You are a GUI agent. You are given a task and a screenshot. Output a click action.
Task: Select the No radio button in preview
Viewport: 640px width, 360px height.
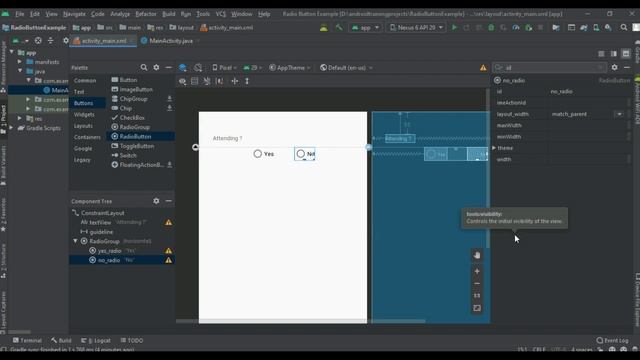pyautogui.click(x=305, y=154)
